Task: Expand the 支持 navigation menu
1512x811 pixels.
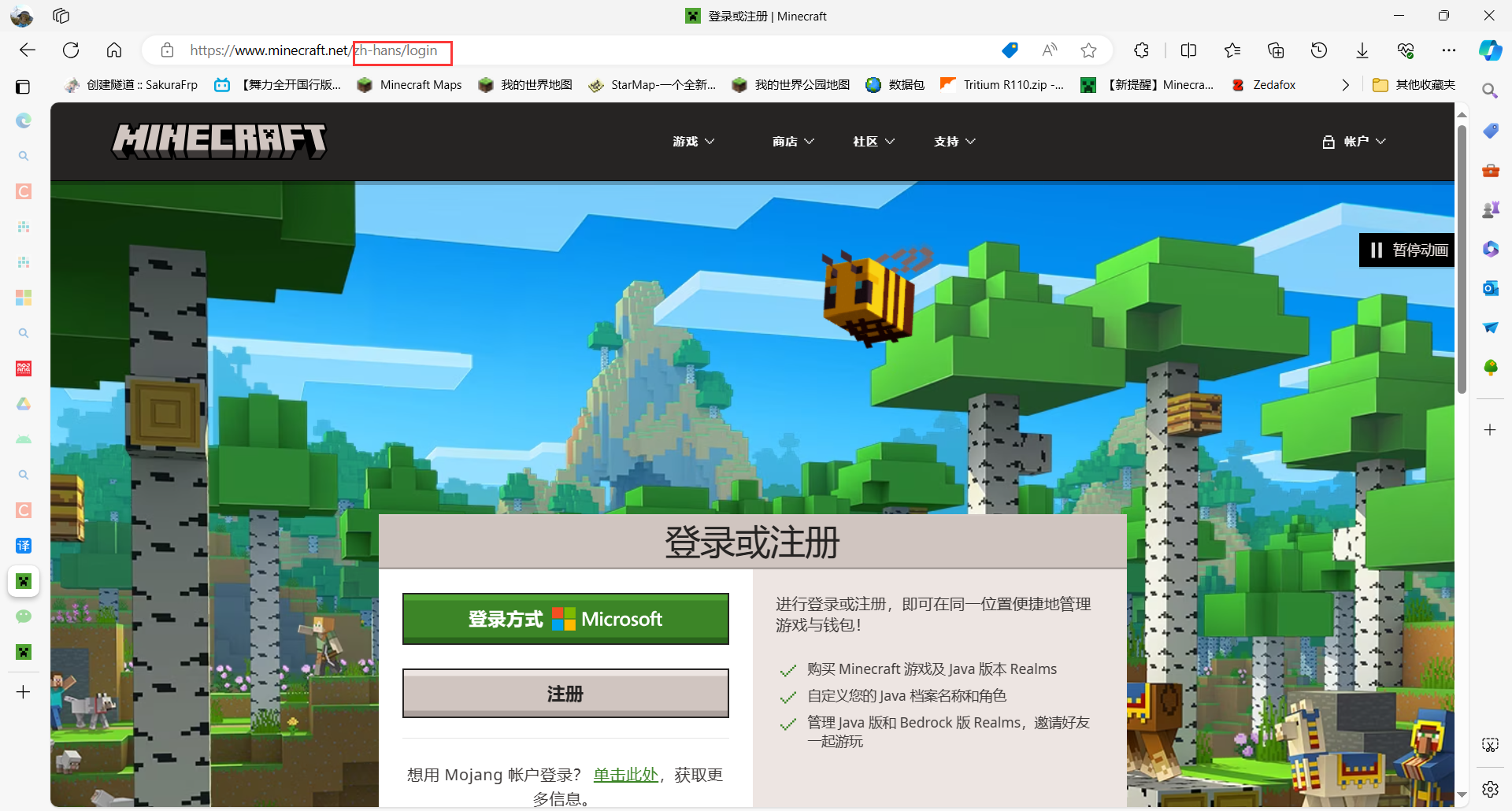Action: point(954,142)
